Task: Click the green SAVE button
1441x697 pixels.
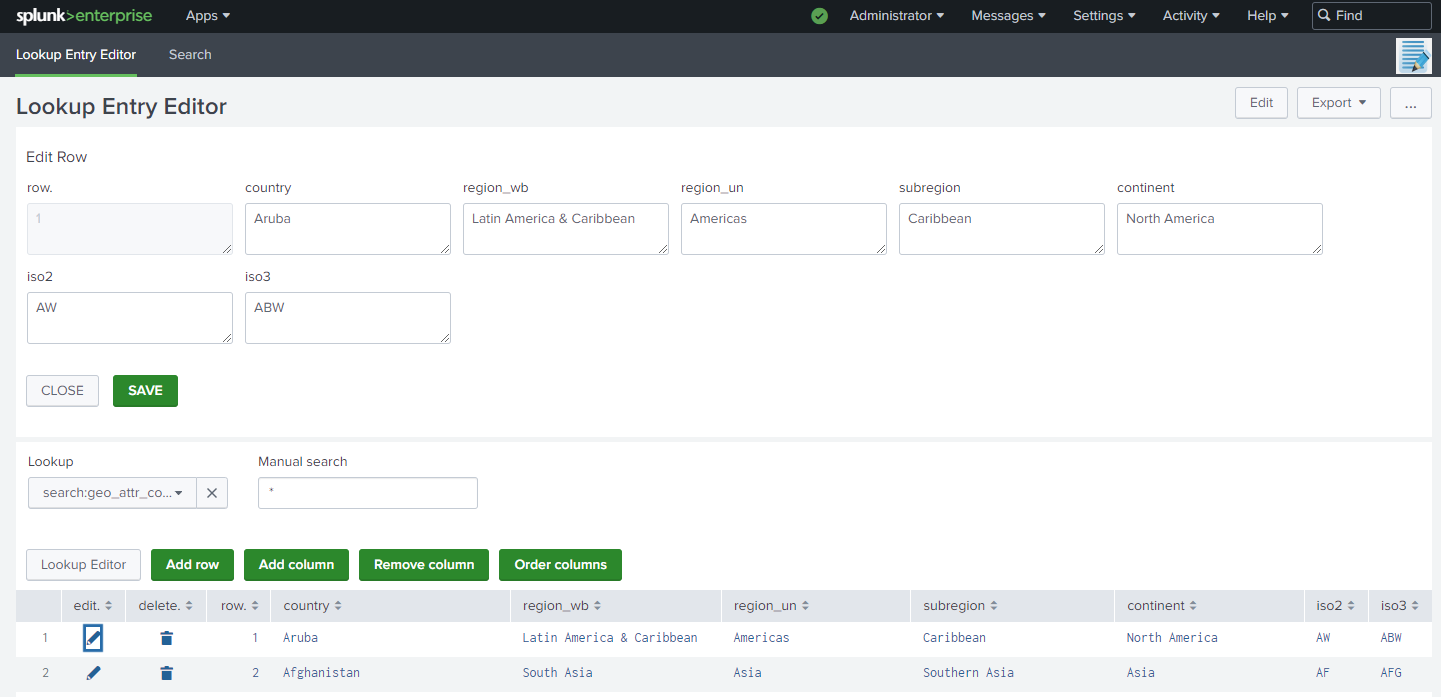Action: point(145,391)
